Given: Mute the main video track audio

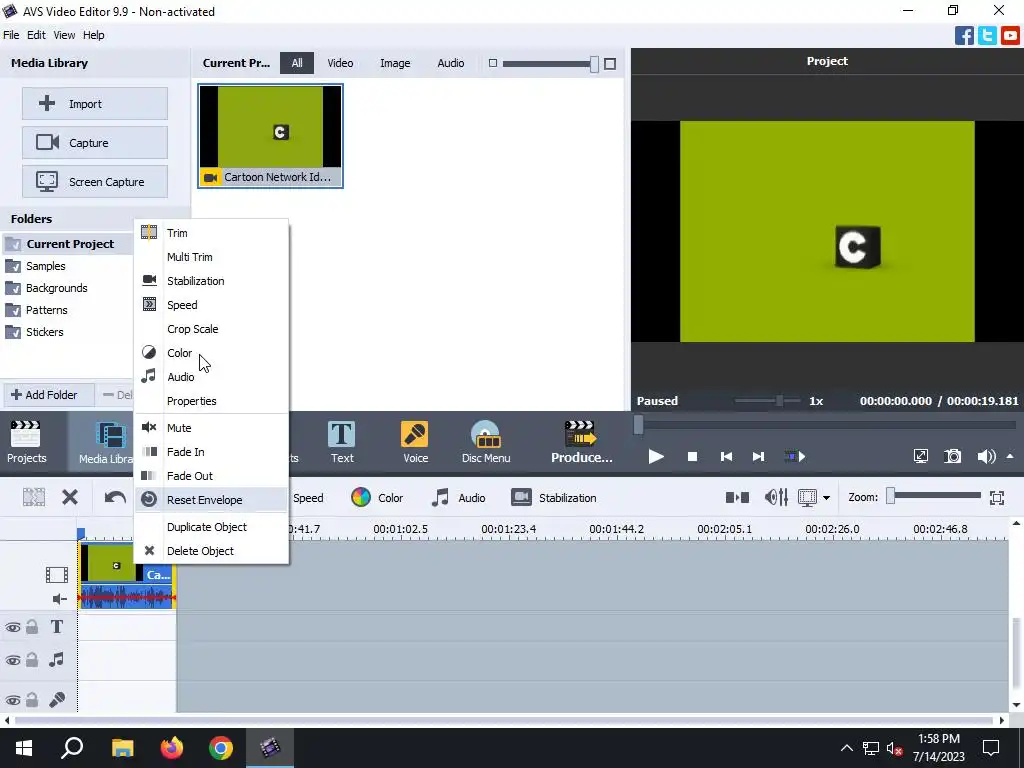Looking at the screenshot, I should [59, 599].
